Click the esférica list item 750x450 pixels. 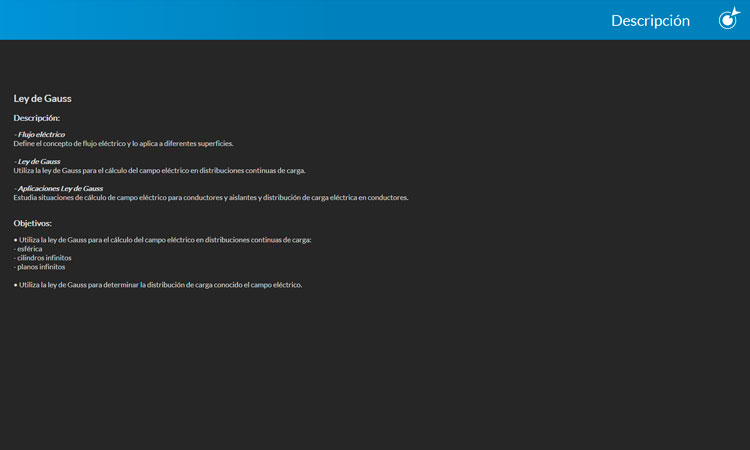click(x=29, y=249)
